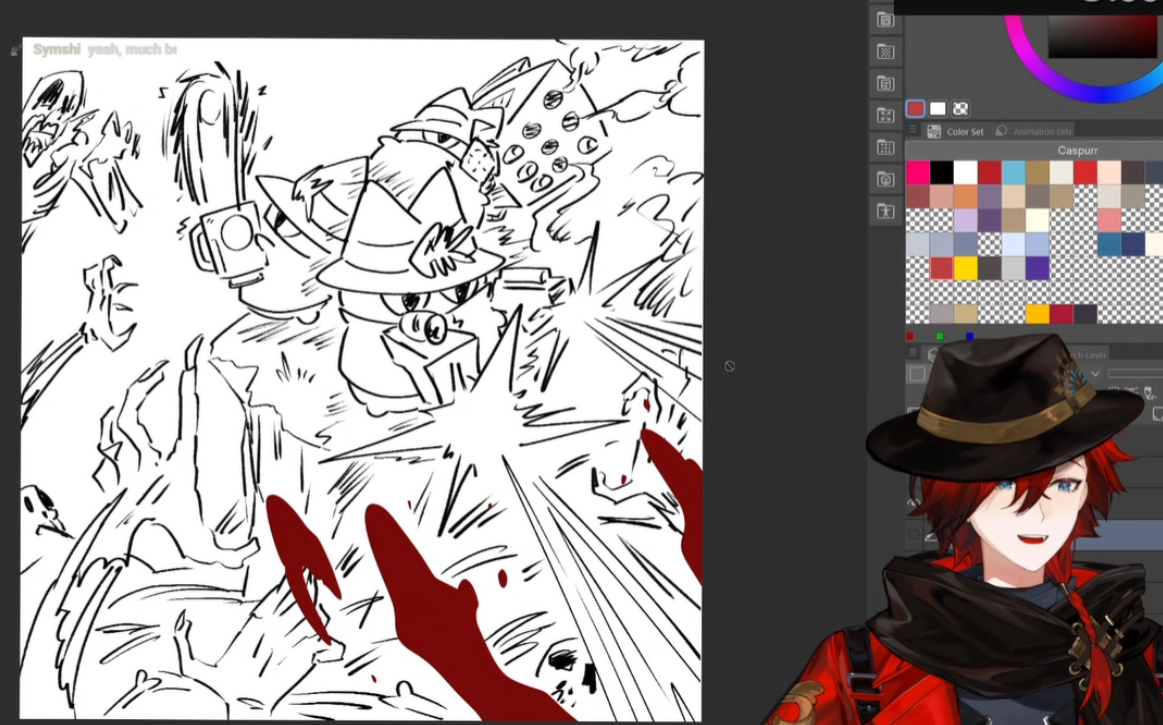Screen dimensions: 1163x725
Task: Open the 3D cube material folder icon
Action: pos(886,180)
